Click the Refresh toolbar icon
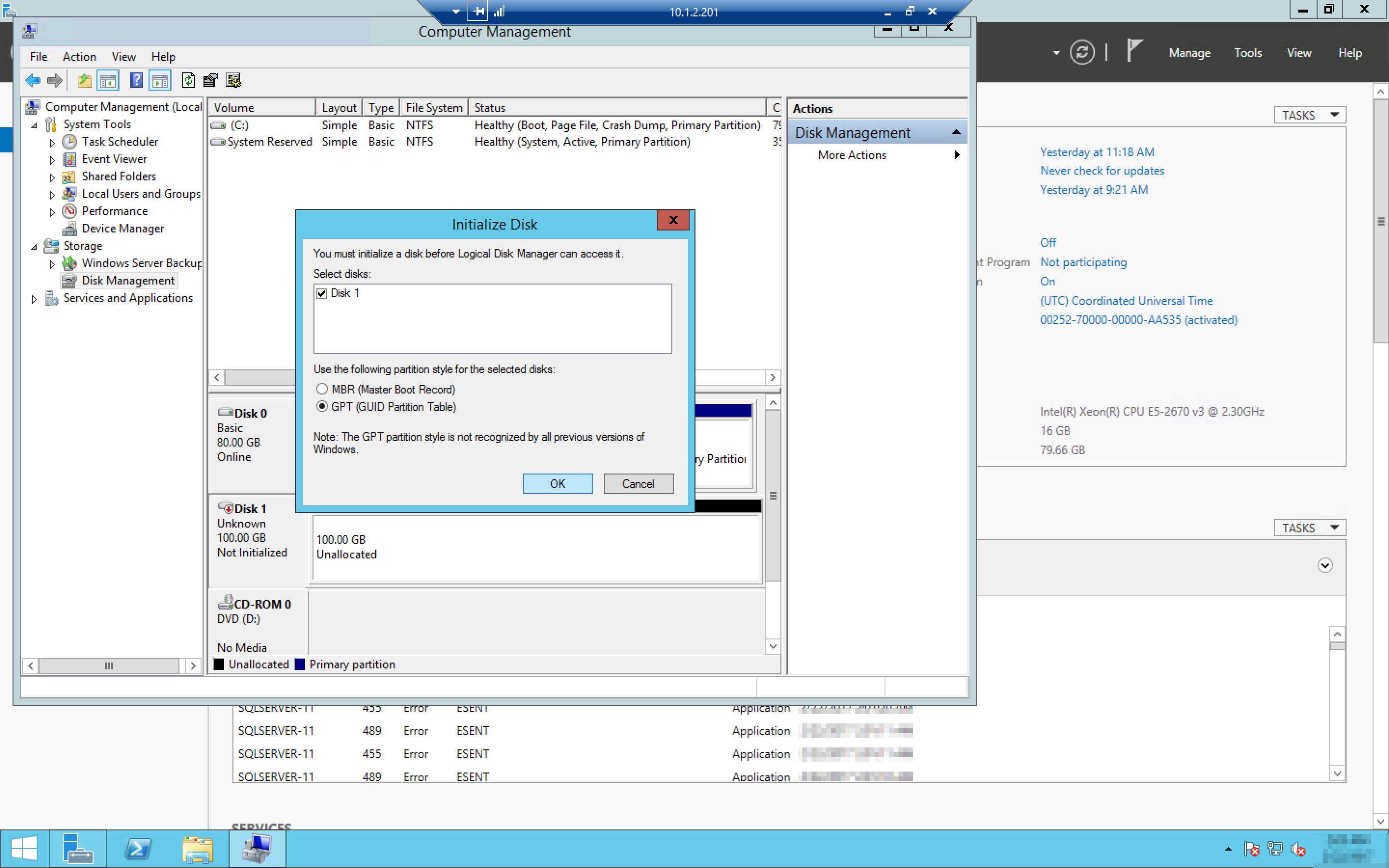Screen dimensions: 1389x868 (188, 81)
